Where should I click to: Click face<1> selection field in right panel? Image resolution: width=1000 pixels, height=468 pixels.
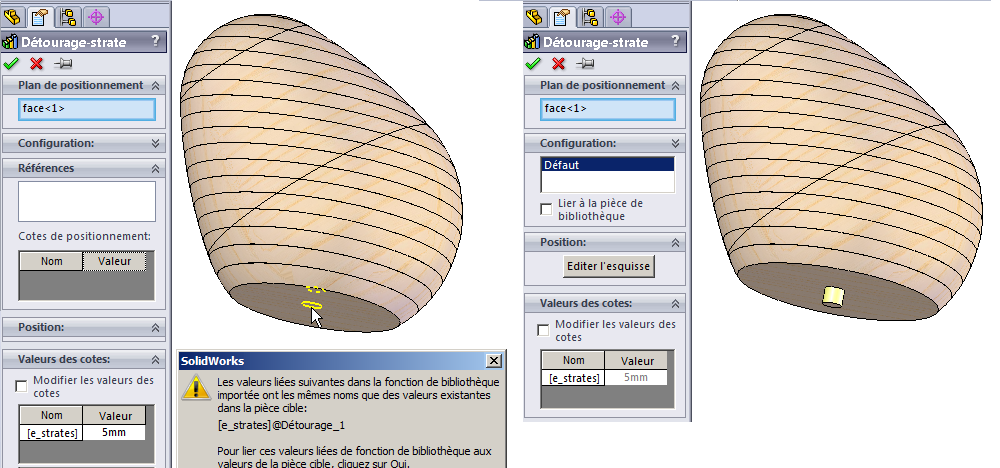coord(607,108)
